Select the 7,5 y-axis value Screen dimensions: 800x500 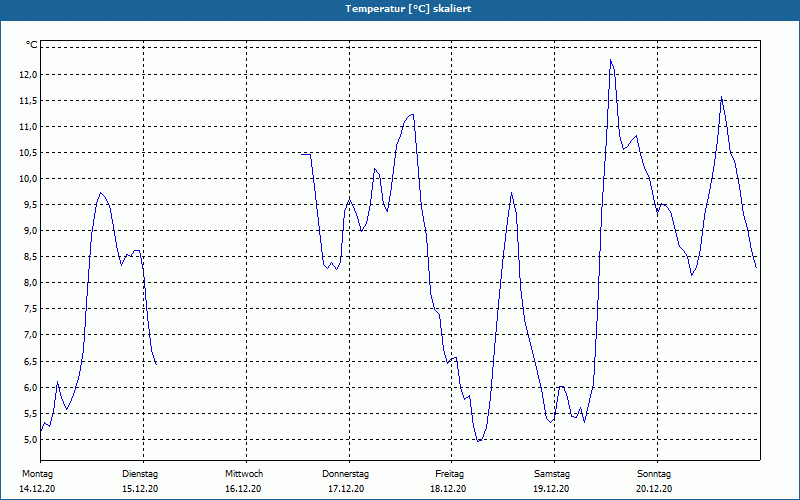30,309
